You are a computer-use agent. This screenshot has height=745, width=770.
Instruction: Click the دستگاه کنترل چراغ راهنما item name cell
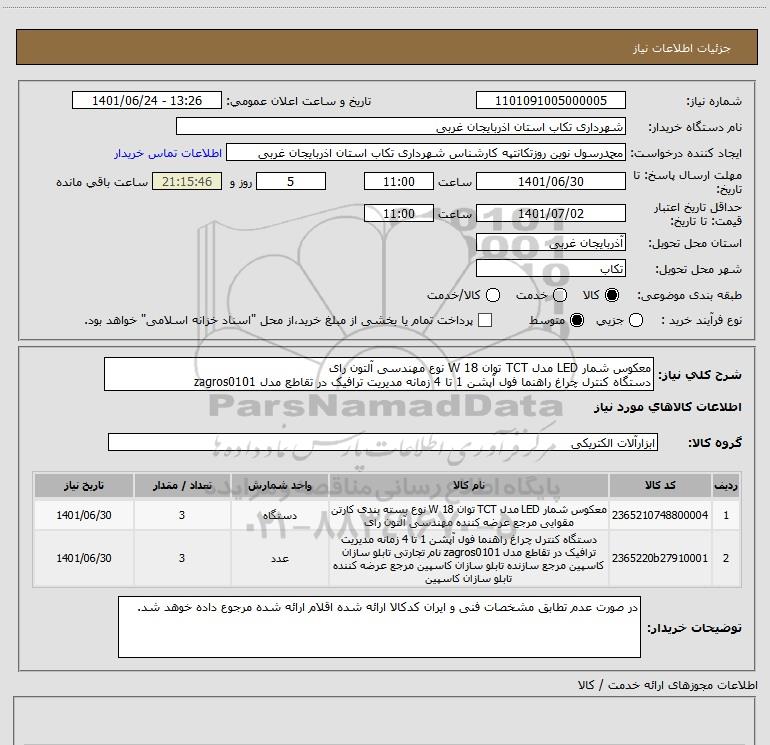(468, 559)
